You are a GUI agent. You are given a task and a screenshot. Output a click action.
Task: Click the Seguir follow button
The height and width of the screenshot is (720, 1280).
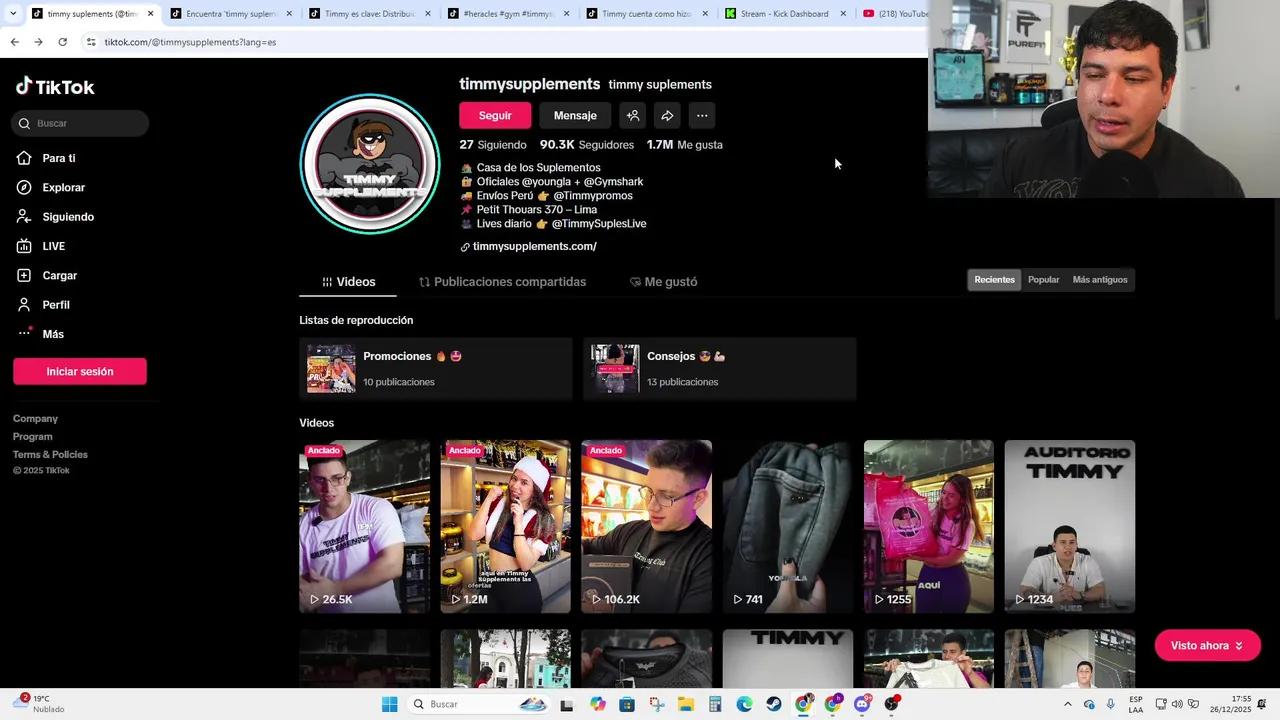(x=494, y=115)
